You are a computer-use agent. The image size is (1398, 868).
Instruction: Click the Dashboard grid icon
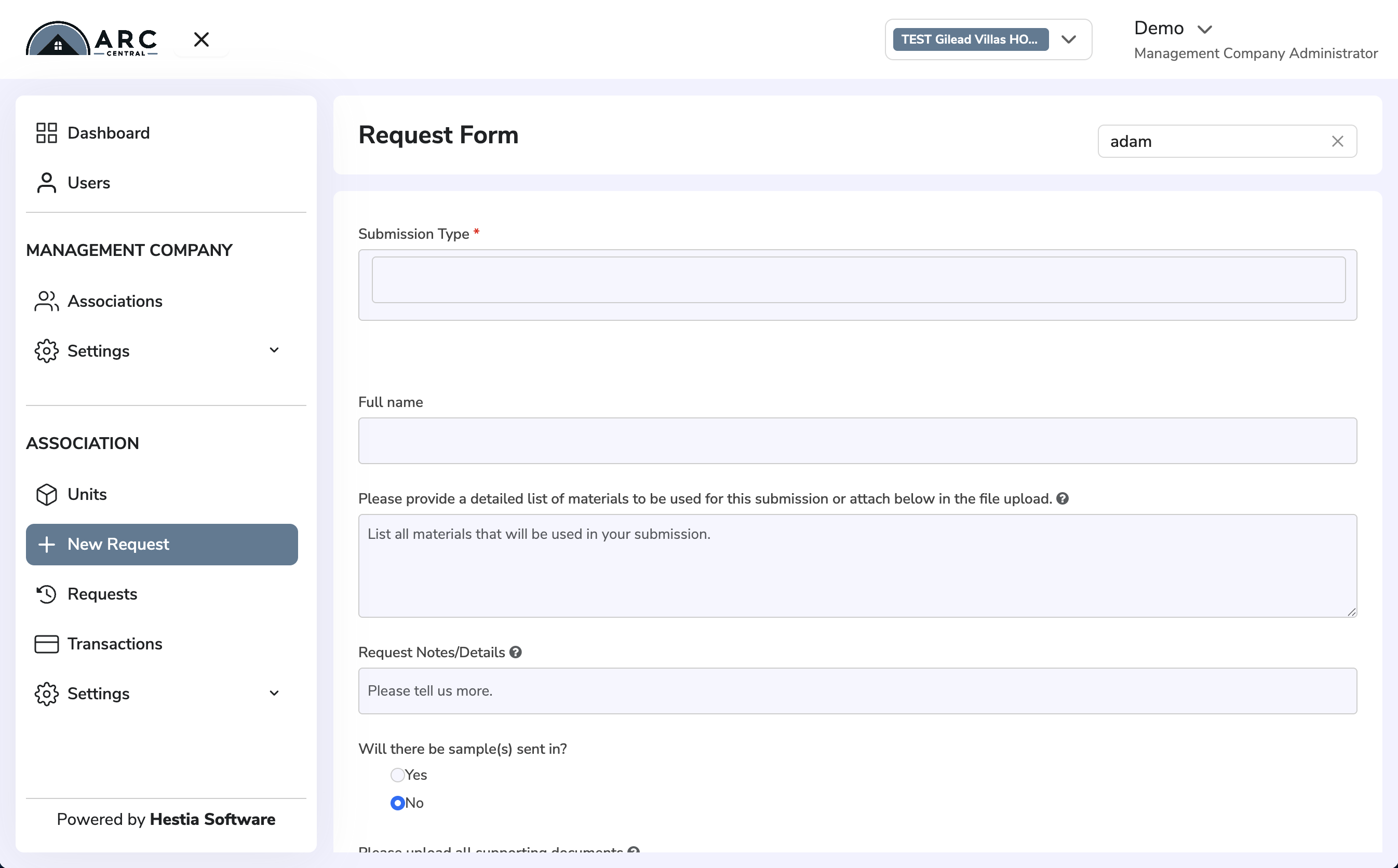(47, 132)
